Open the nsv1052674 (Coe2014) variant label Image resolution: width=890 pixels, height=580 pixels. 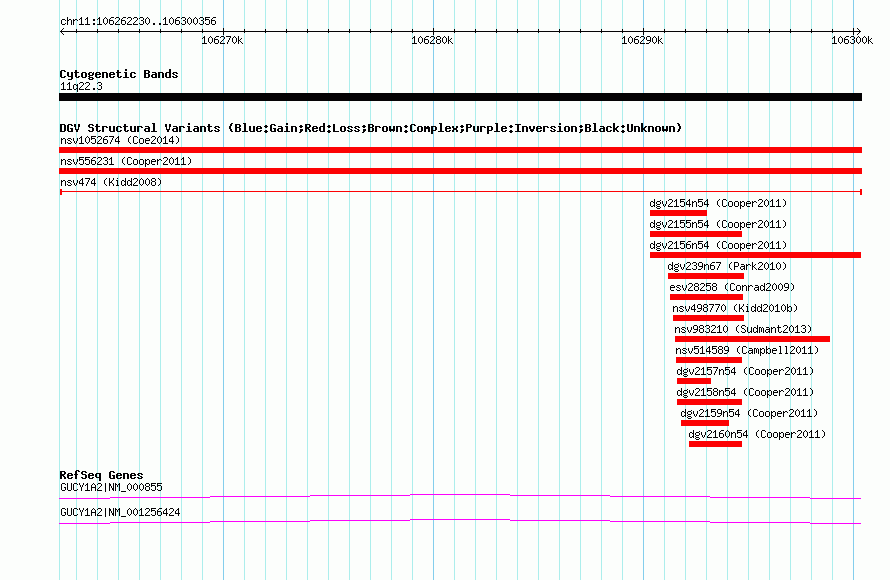(120, 140)
